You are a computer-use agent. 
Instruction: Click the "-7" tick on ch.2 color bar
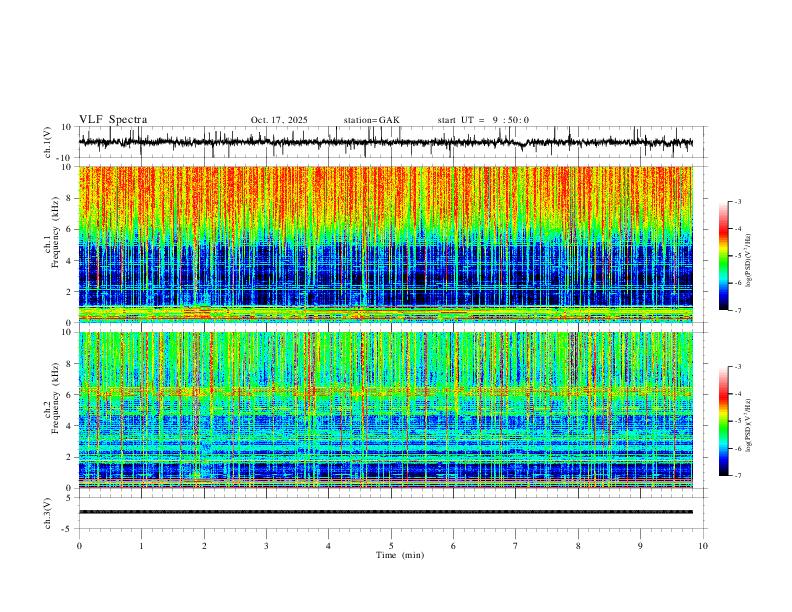coord(737,475)
